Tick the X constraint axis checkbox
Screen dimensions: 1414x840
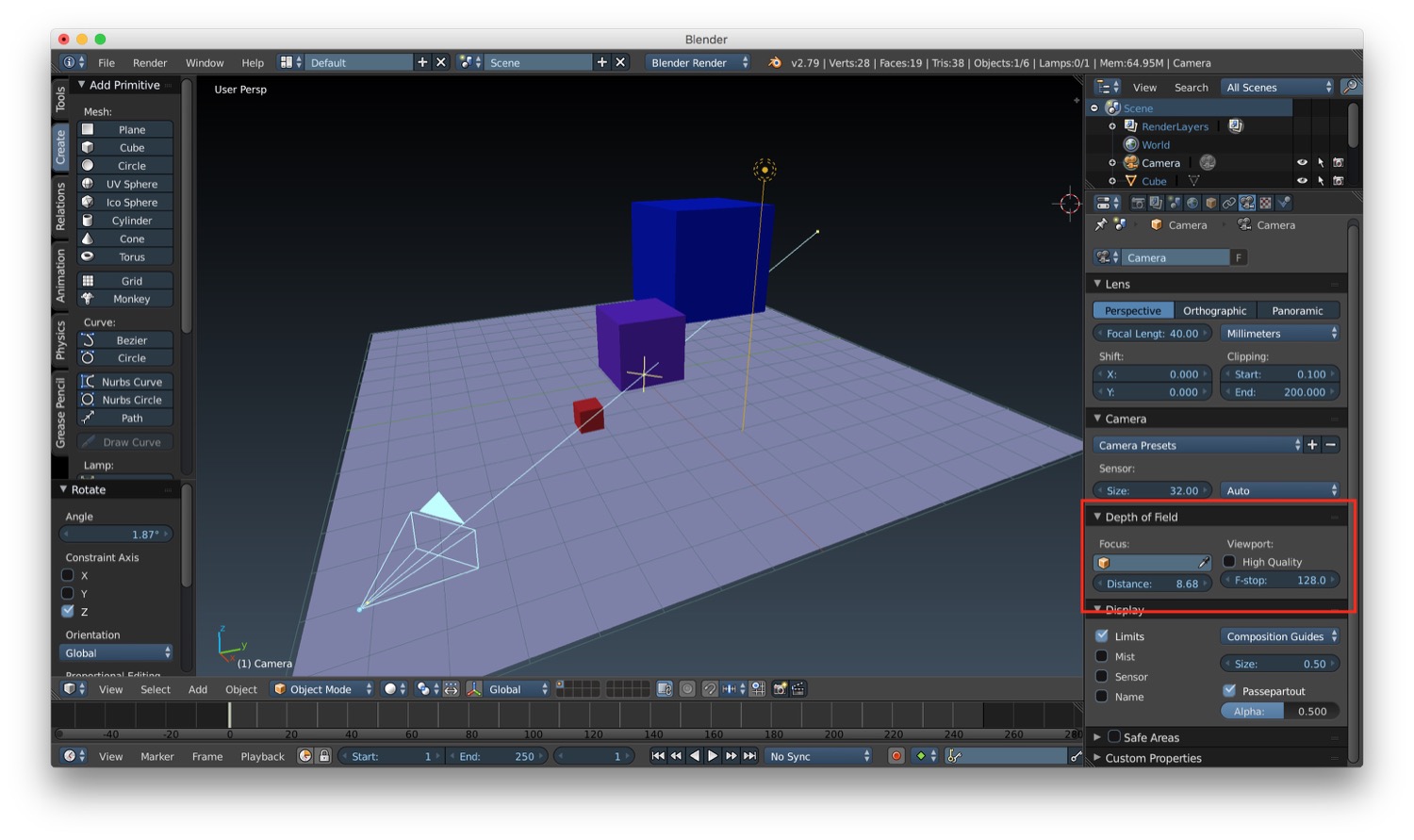[x=68, y=575]
